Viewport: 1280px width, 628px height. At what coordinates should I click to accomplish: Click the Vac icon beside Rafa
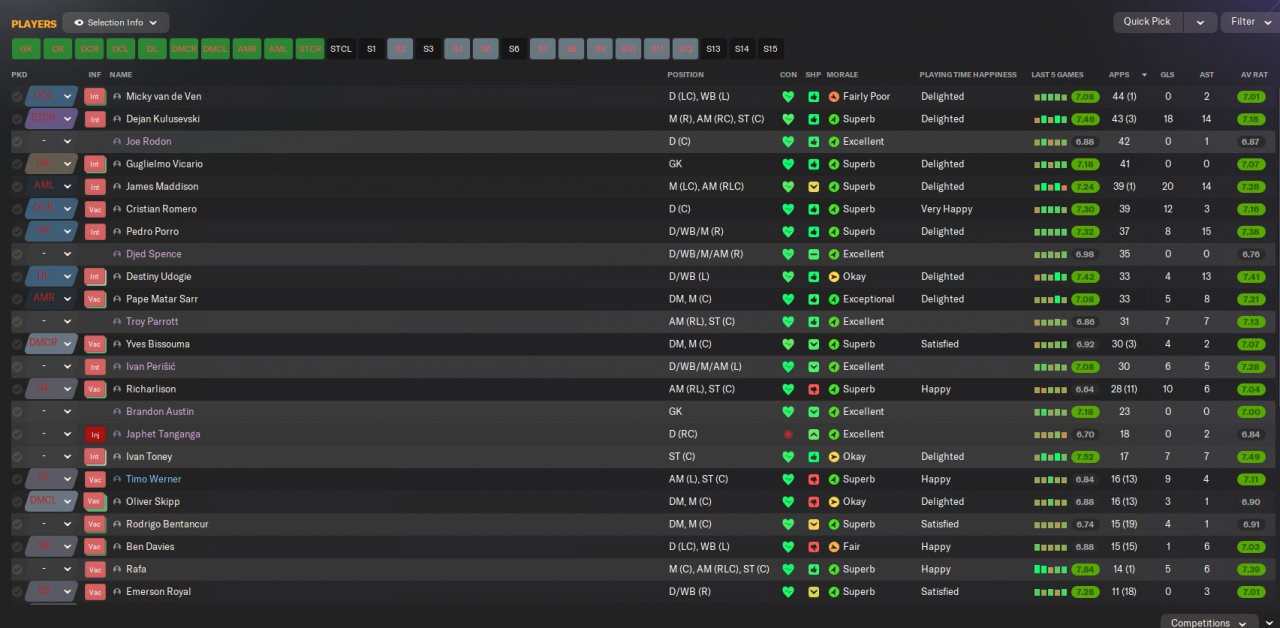tap(95, 569)
